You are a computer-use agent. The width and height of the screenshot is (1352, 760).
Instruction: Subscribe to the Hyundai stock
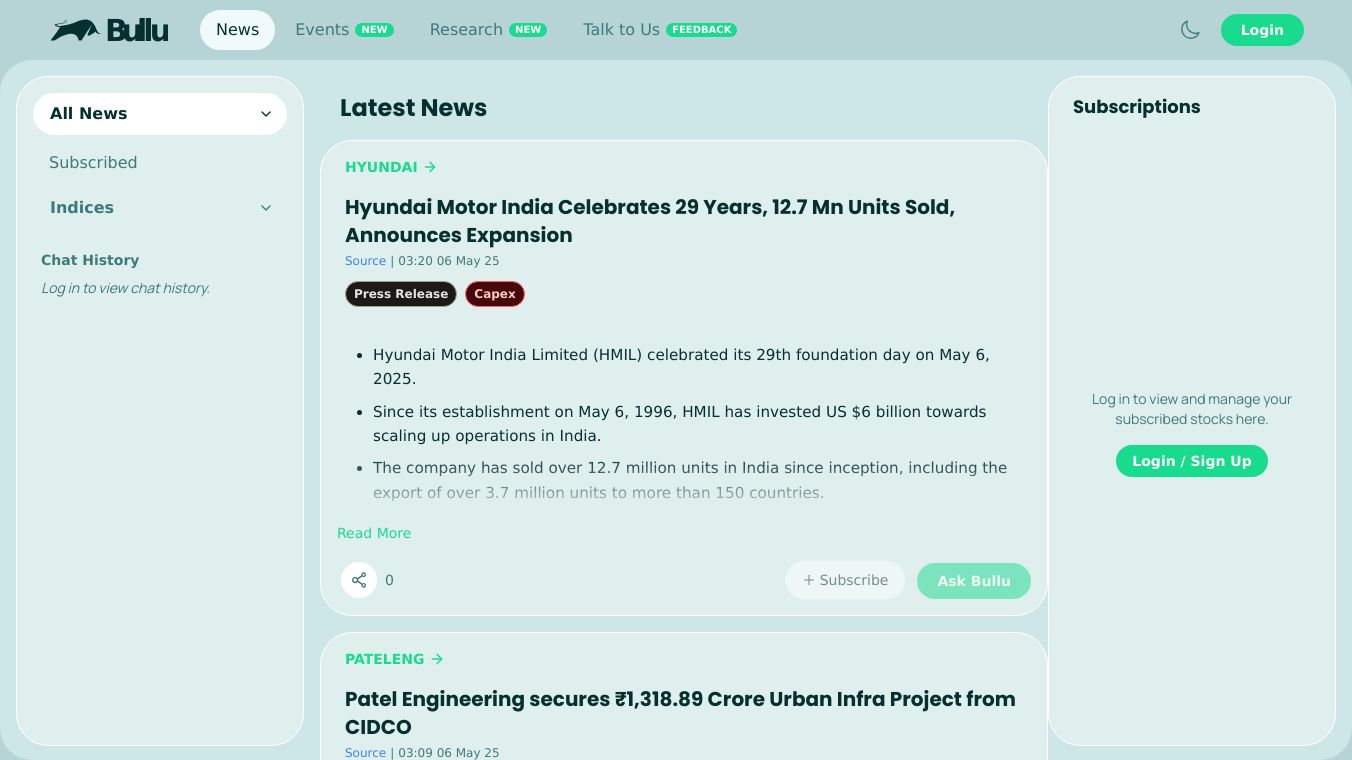point(844,580)
